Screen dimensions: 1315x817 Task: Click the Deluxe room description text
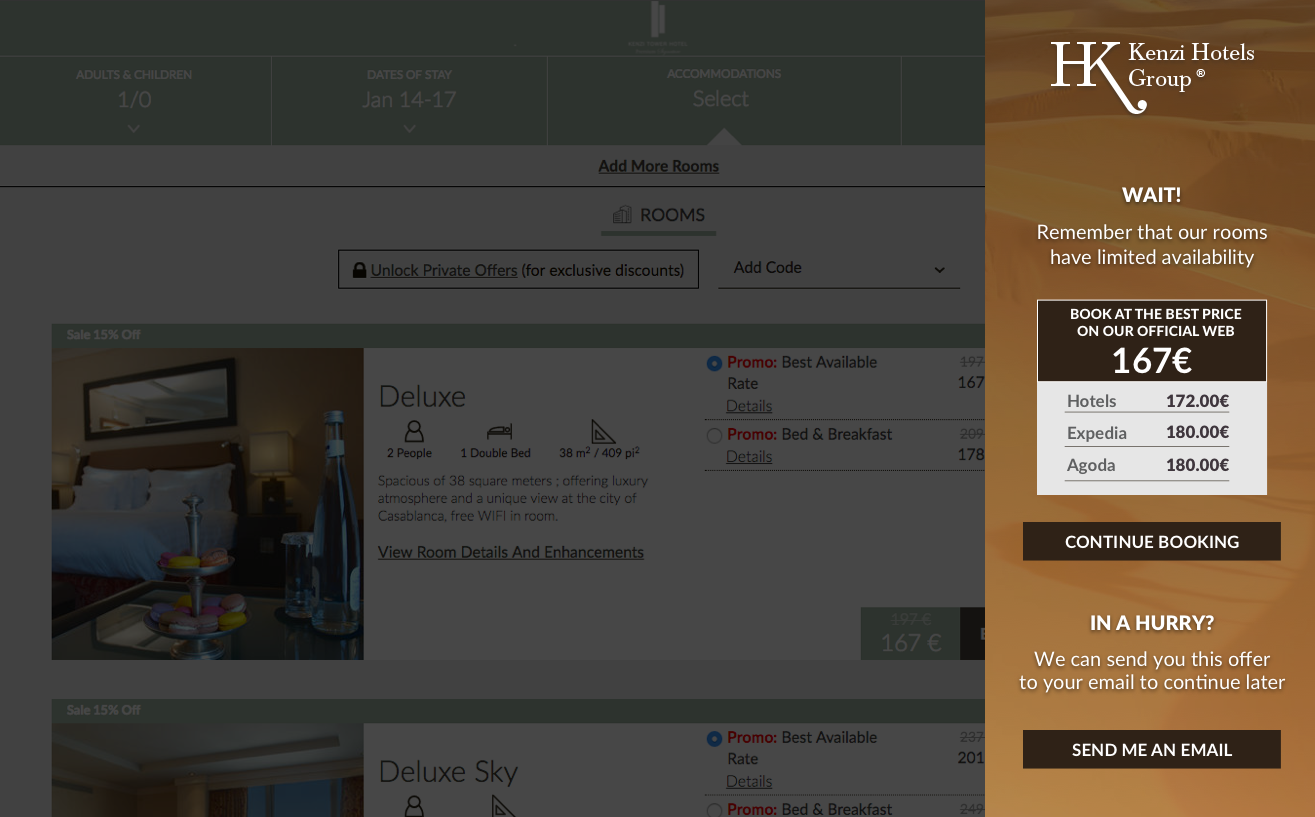(513, 498)
